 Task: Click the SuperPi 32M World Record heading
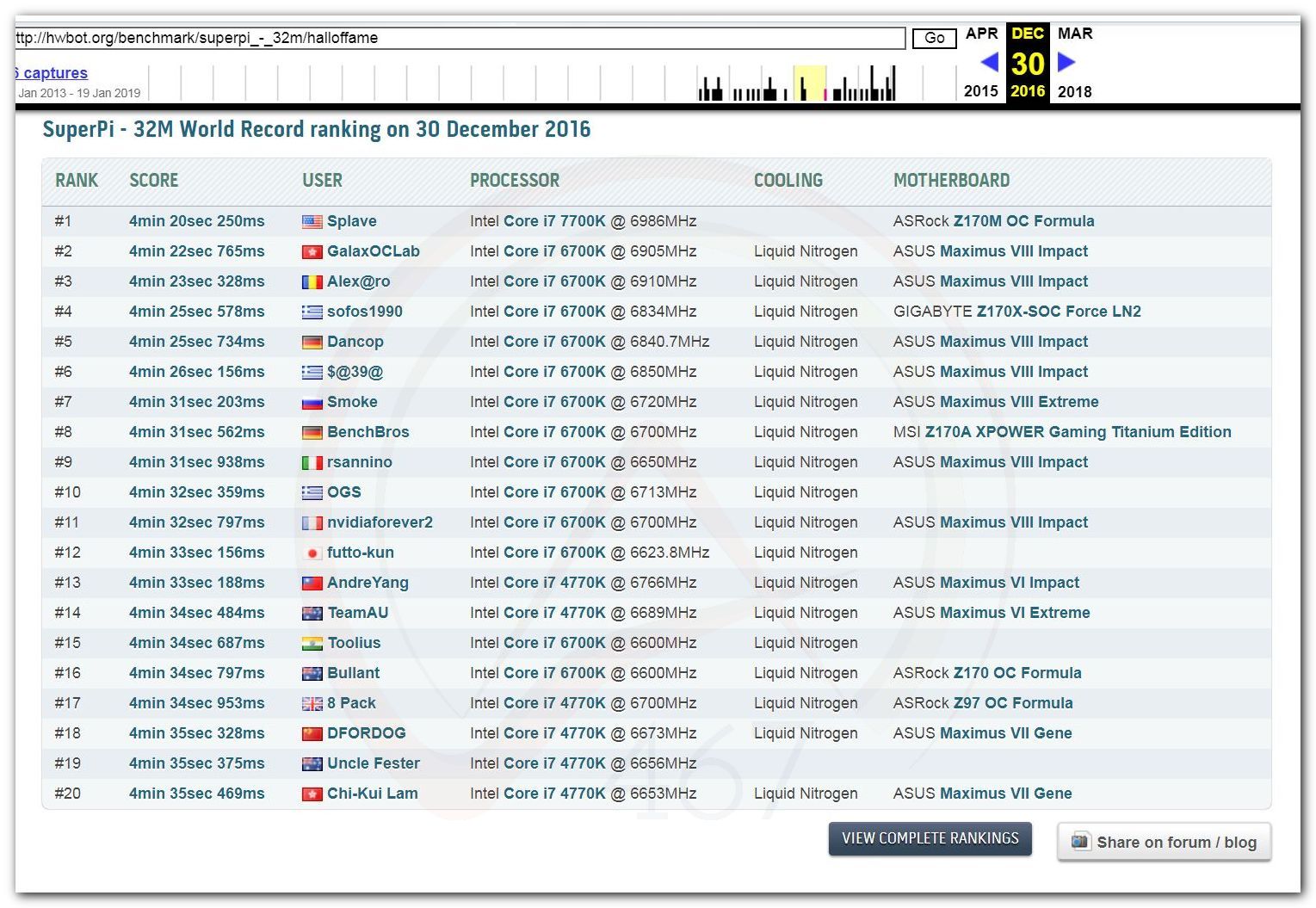click(317, 130)
